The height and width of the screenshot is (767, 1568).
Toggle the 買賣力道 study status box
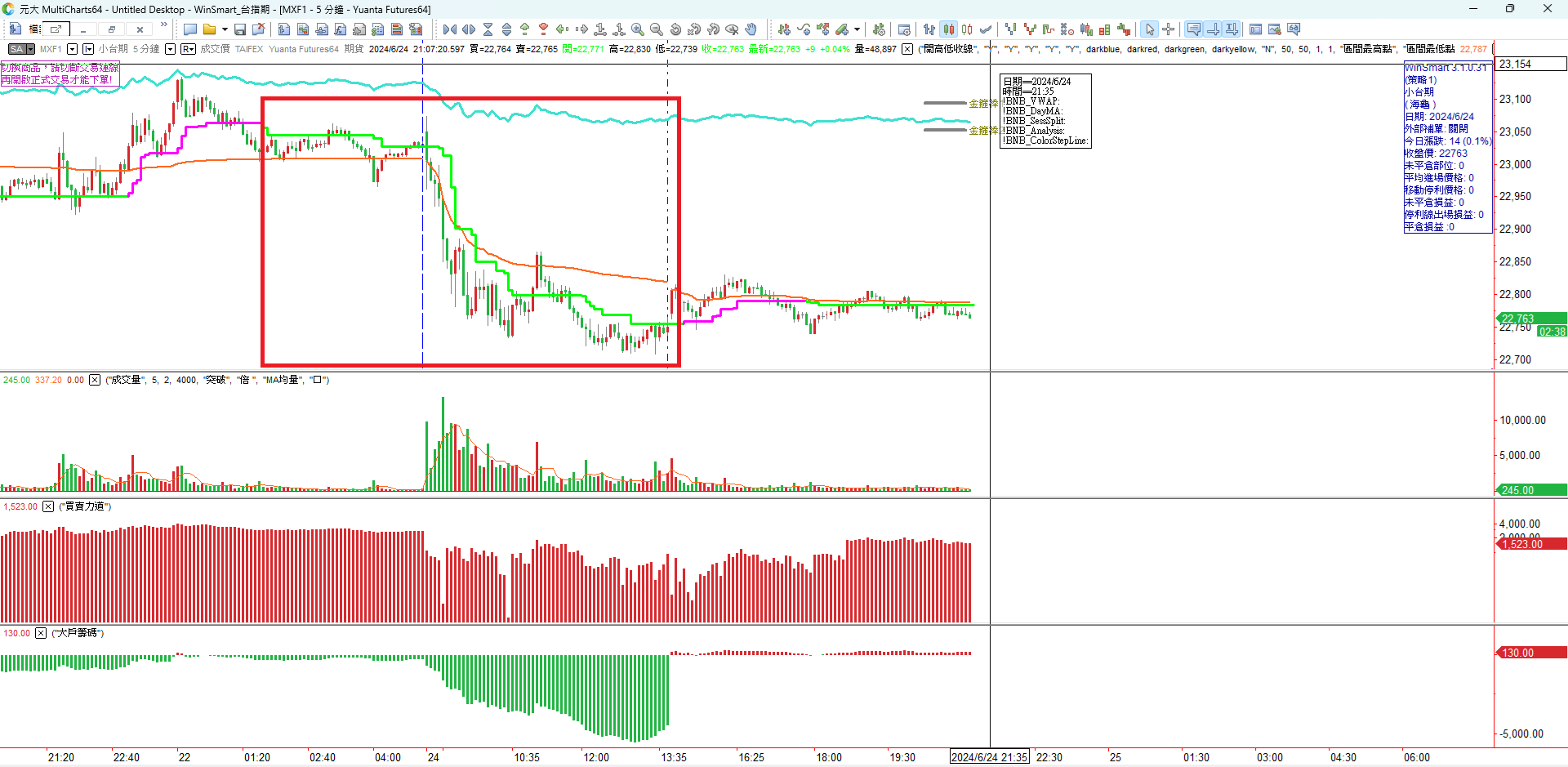48,506
